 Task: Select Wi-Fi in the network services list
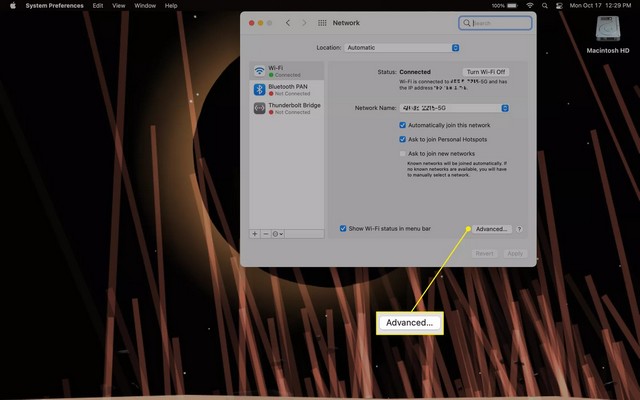point(285,70)
